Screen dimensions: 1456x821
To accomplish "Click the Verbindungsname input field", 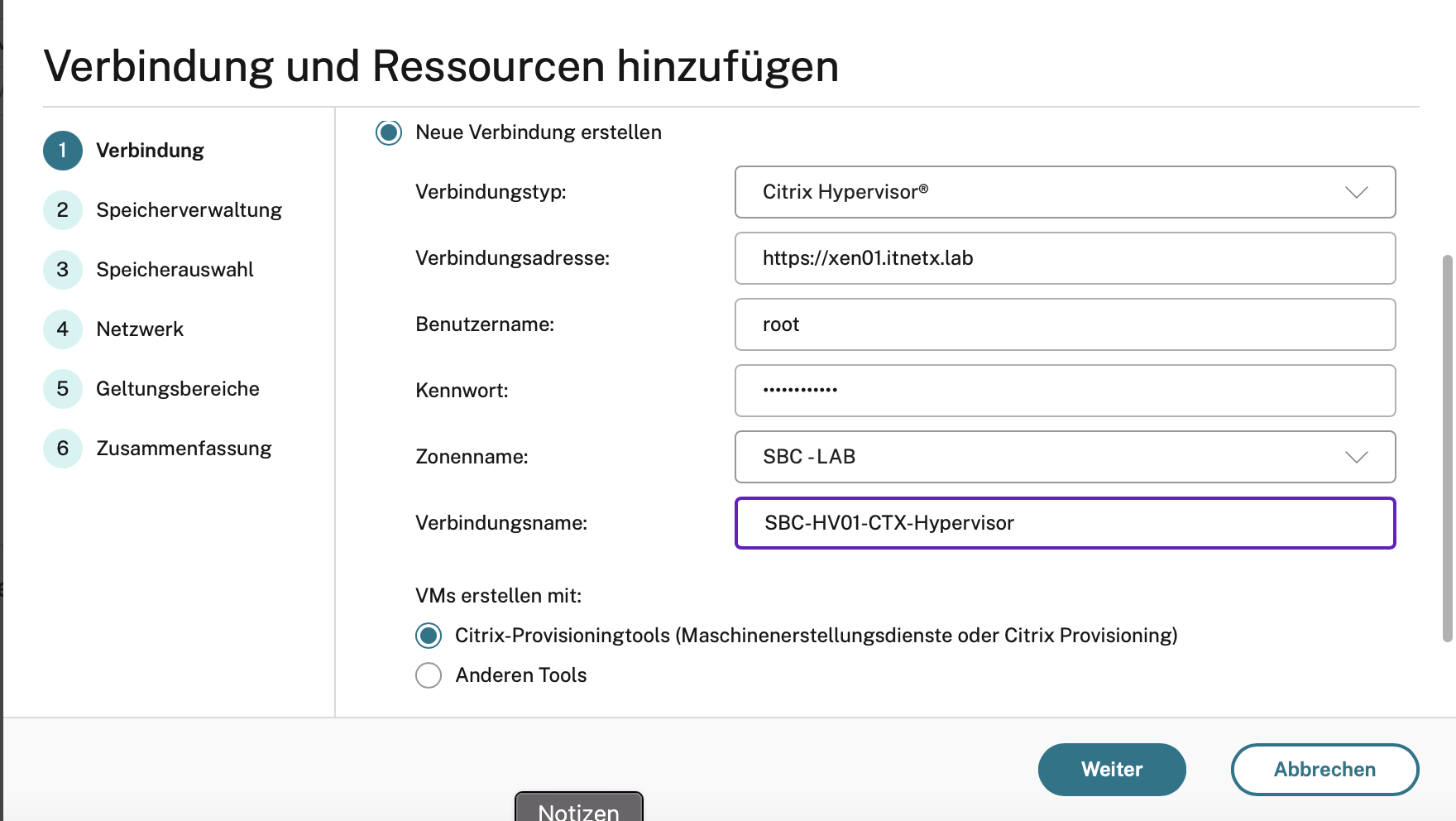I will pyautogui.click(x=1065, y=523).
